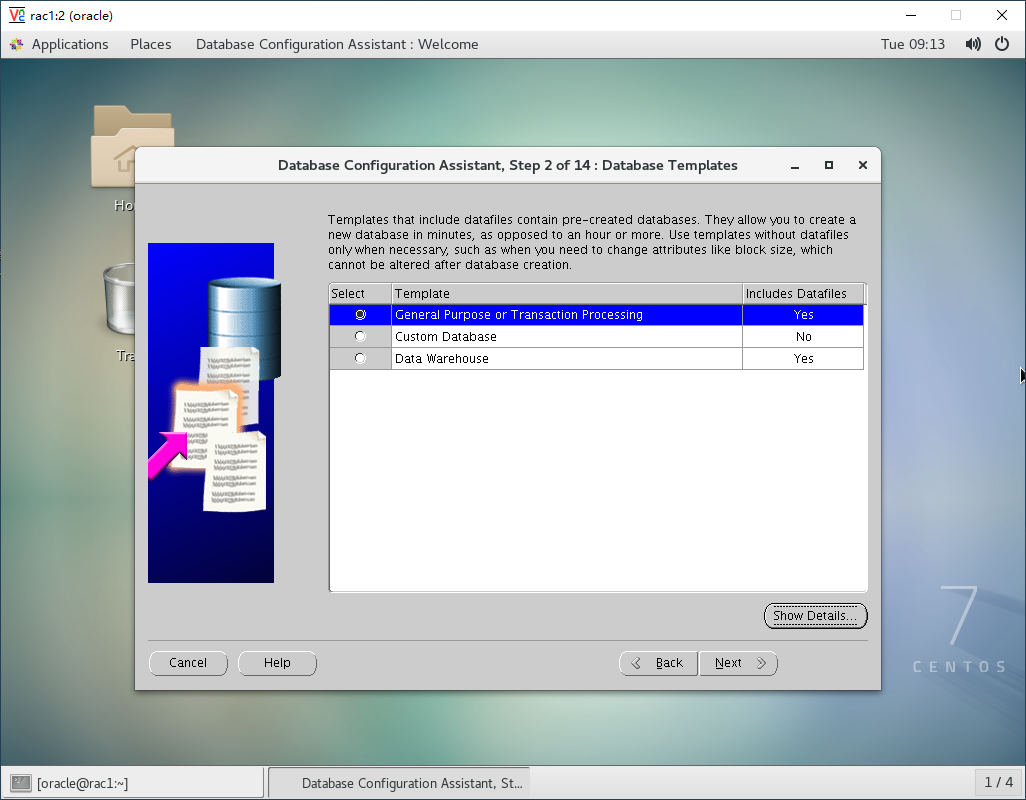This screenshot has width=1026, height=800.
Task: Open Database Configuration Assistant Welcome menu
Action: click(x=337, y=44)
